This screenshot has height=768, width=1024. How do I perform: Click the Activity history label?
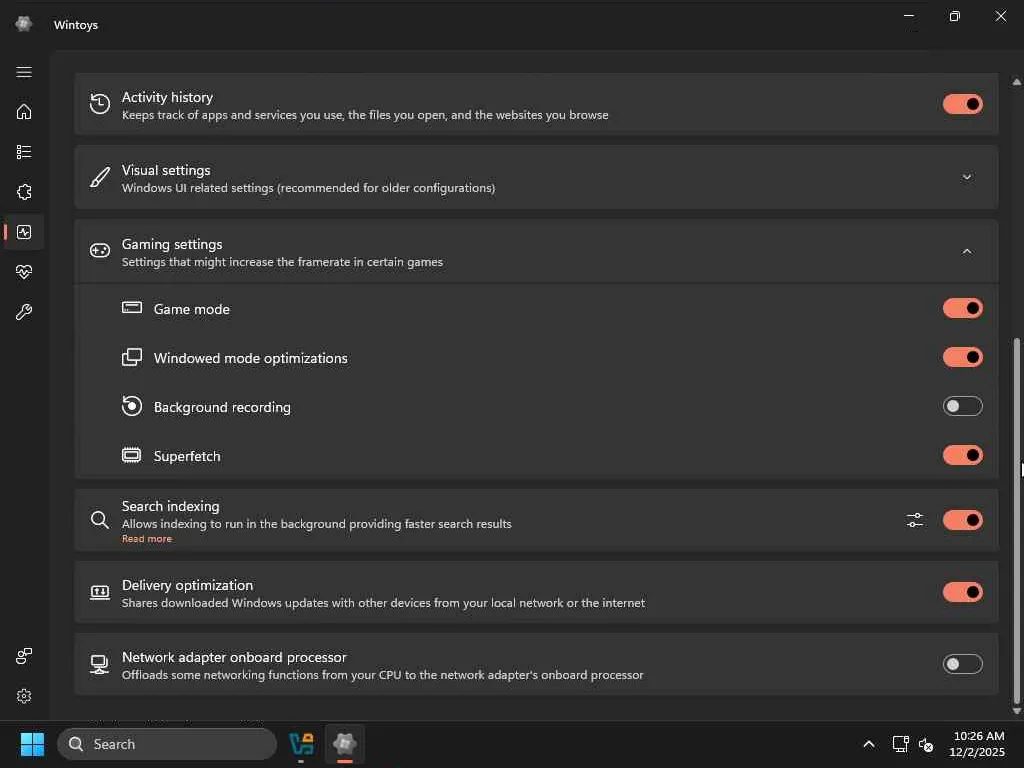pyautogui.click(x=167, y=97)
